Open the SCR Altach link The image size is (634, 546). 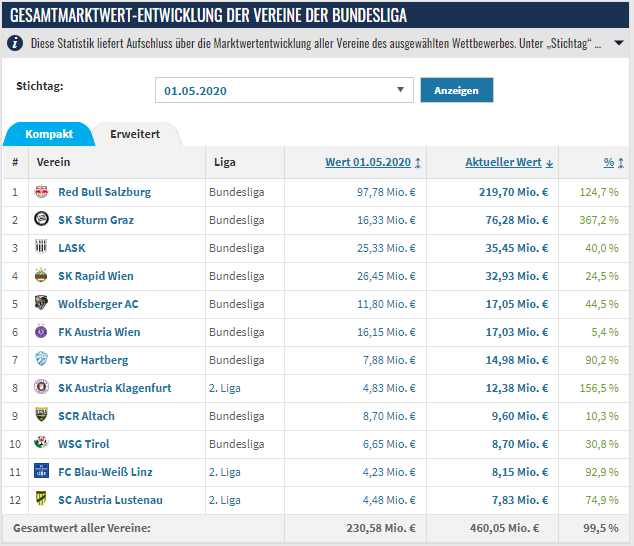pyautogui.click(x=87, y=416)
